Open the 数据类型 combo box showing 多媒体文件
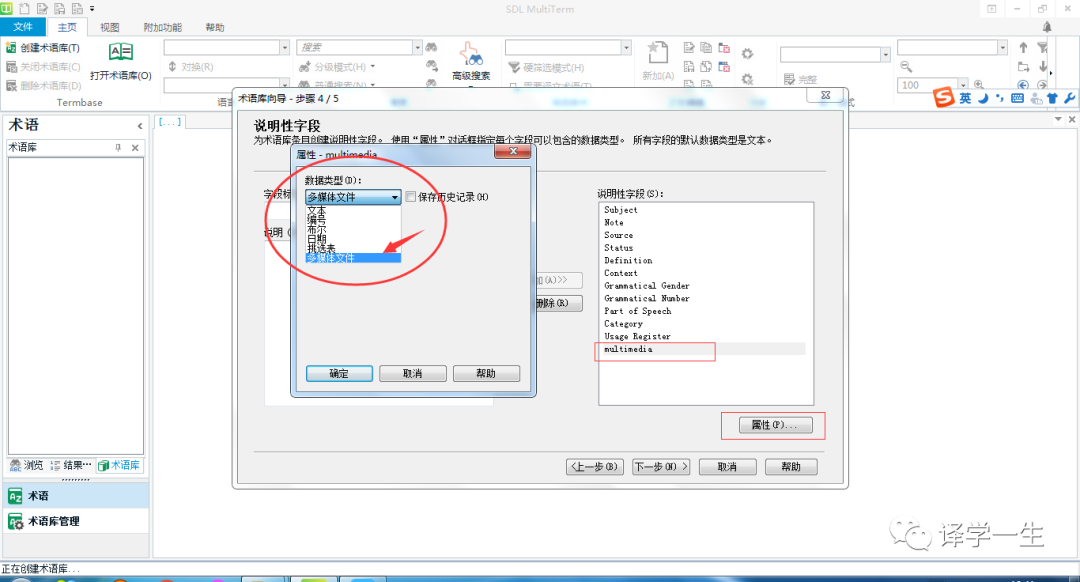Screen dimensions: 1080x582 353,197
